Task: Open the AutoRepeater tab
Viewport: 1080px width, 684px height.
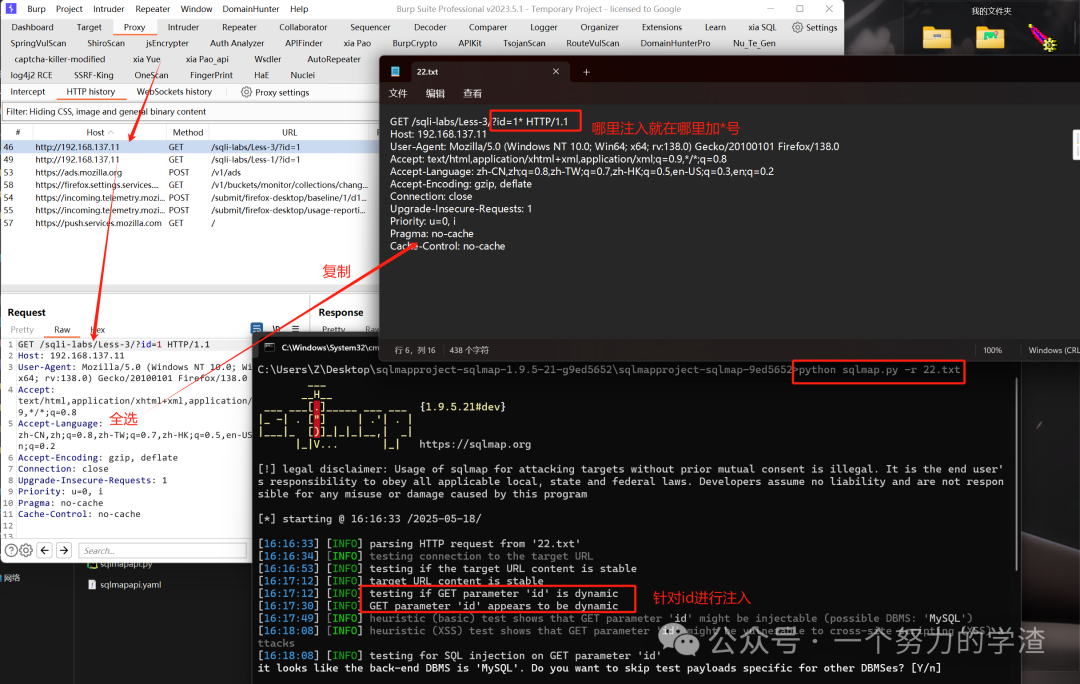Action: [334, 59]
